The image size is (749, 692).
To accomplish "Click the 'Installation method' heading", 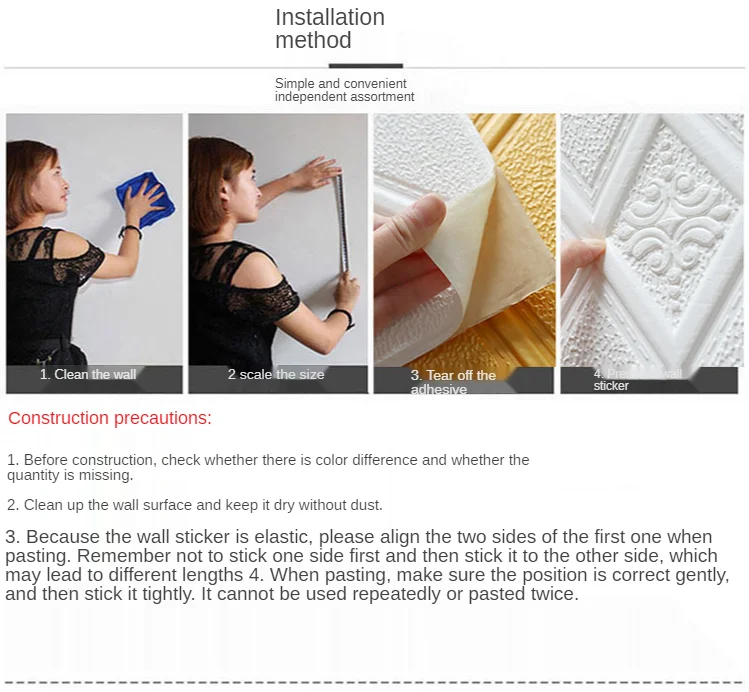I will coord(330,29).
